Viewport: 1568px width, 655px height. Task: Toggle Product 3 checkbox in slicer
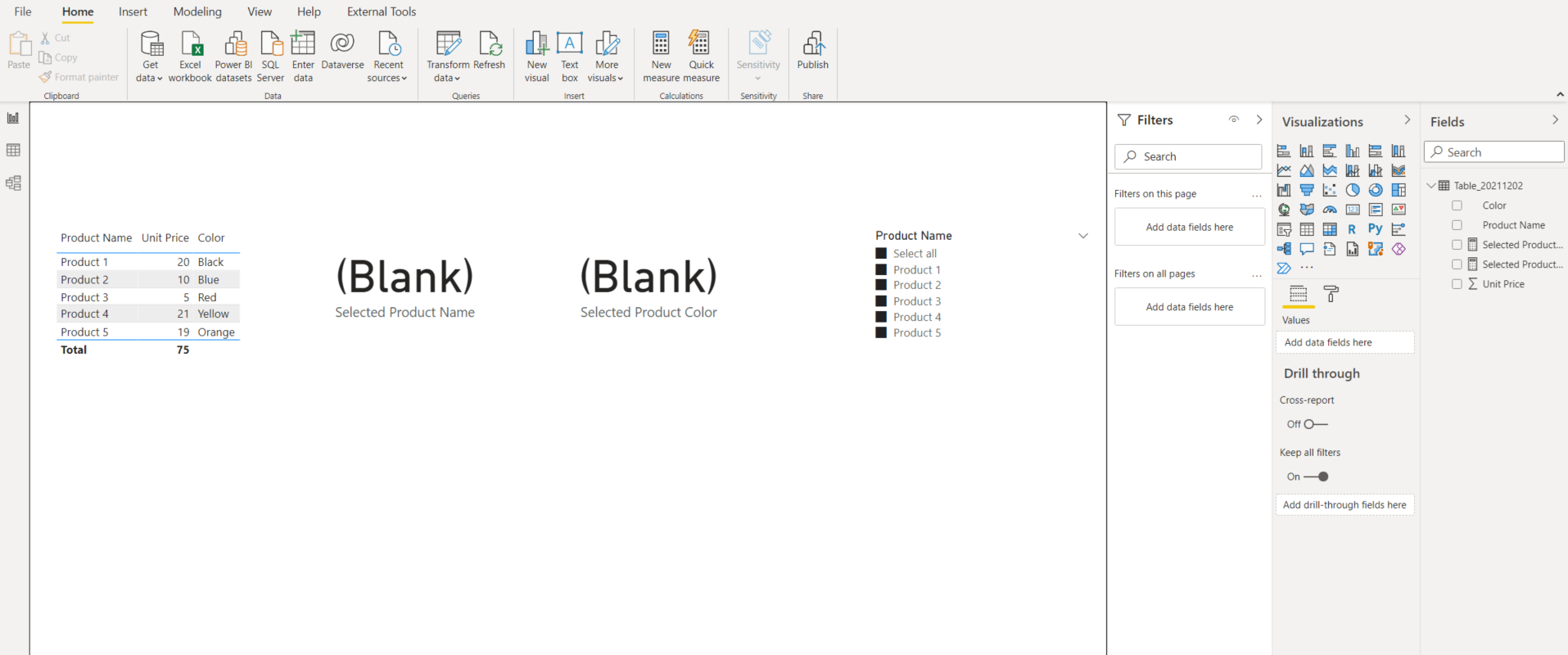(x=881, y=301)
